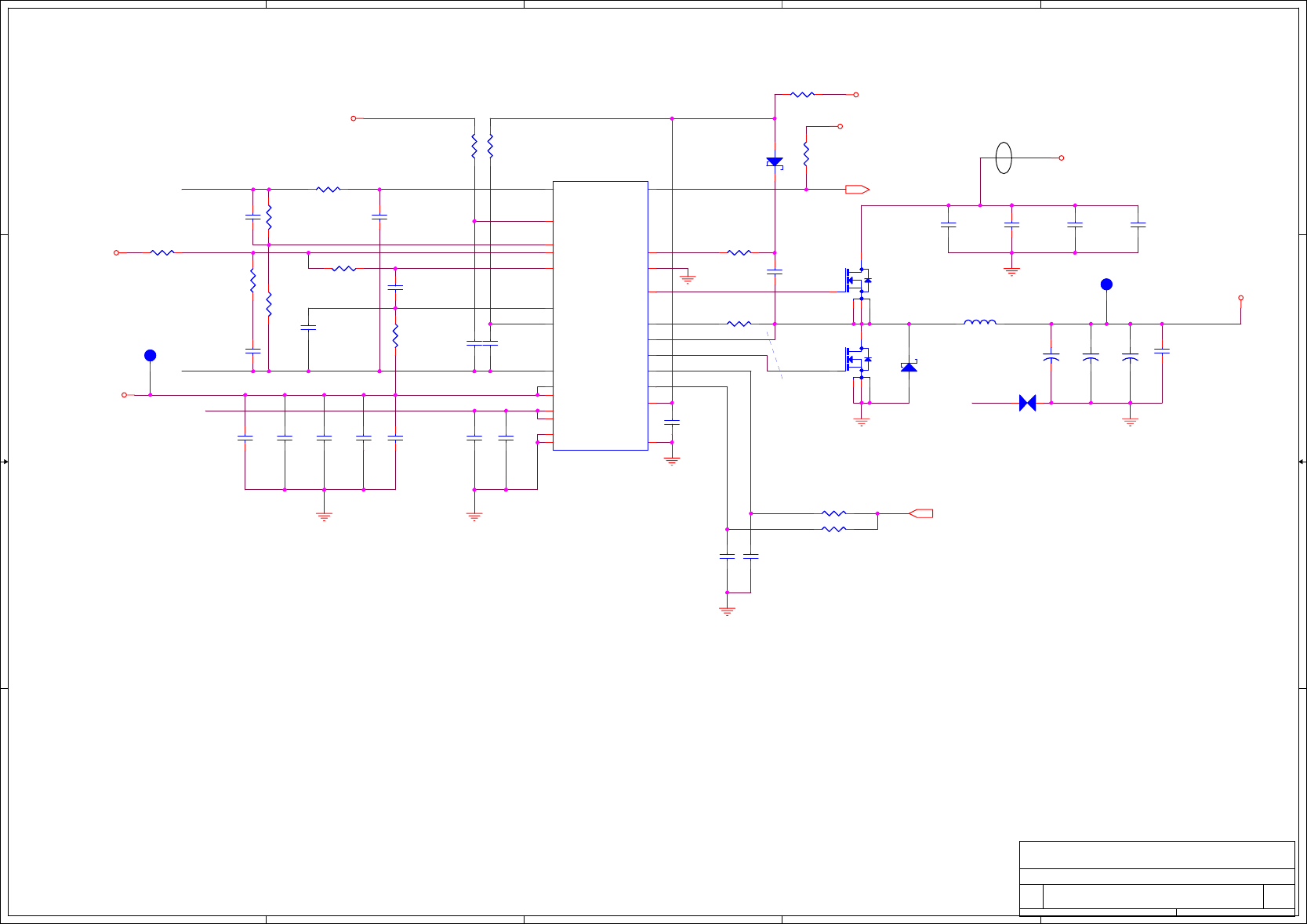Click ground symbol beneath two feedback capacitors
Screen dimensions: 1307x924
point(727,611)
